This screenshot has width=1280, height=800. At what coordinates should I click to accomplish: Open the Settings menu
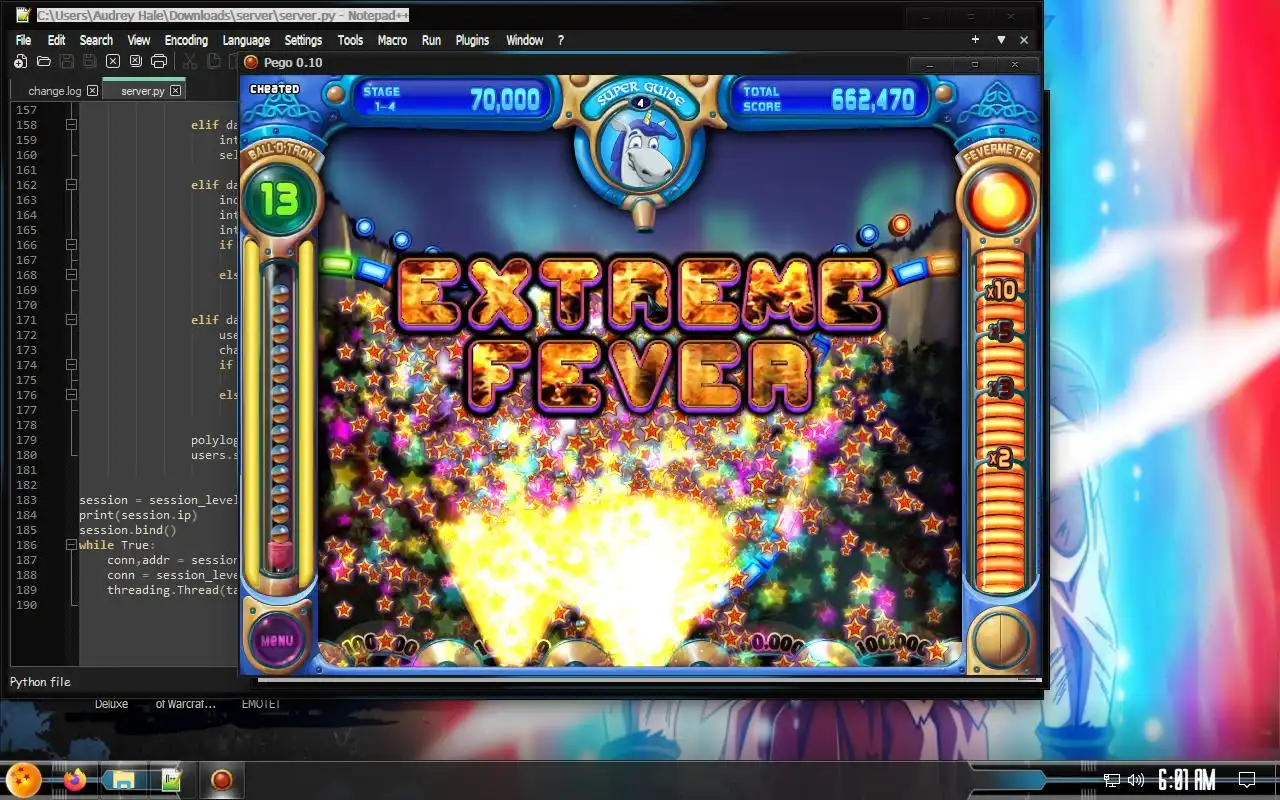303,40
